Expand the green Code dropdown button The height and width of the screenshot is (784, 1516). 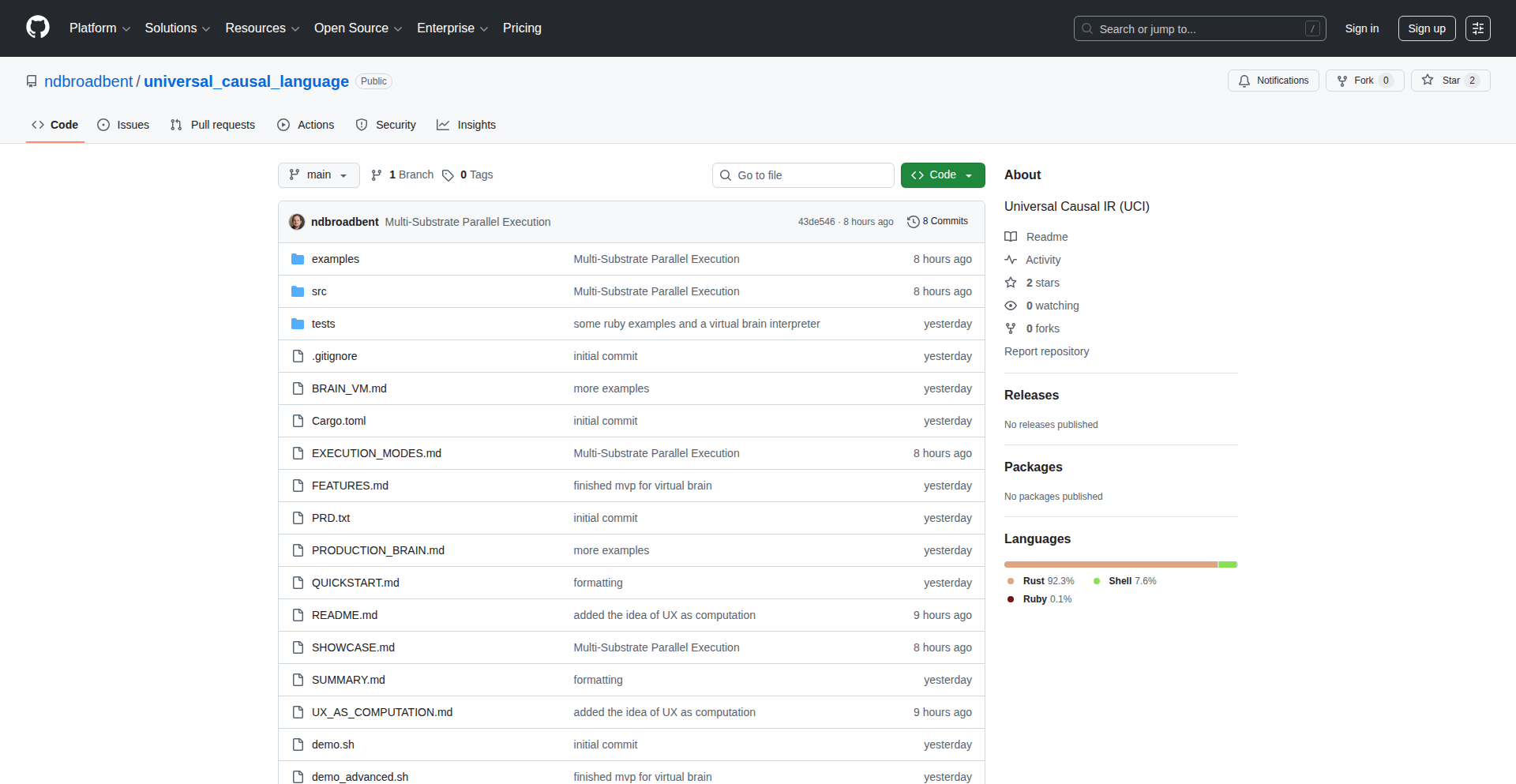[942, 175]
